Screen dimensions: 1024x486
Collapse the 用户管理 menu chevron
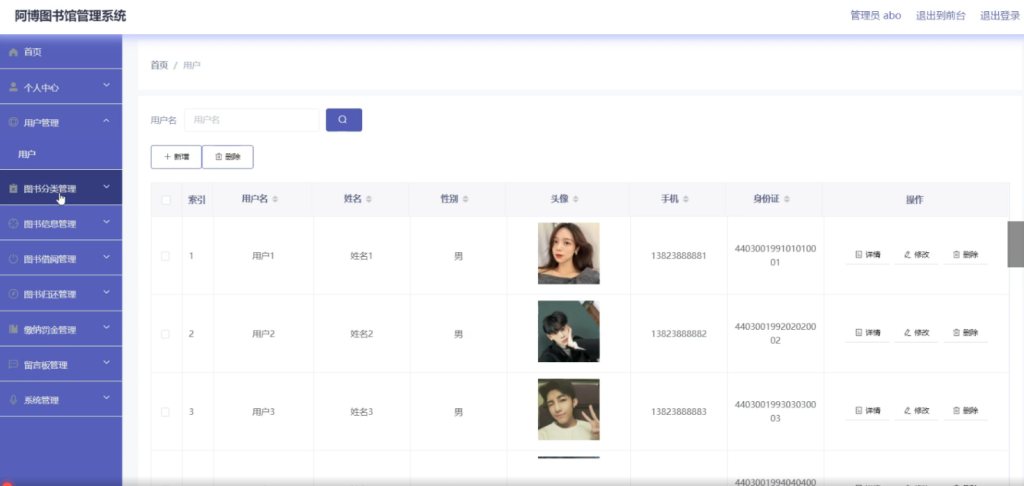click(x=106, y=121)
